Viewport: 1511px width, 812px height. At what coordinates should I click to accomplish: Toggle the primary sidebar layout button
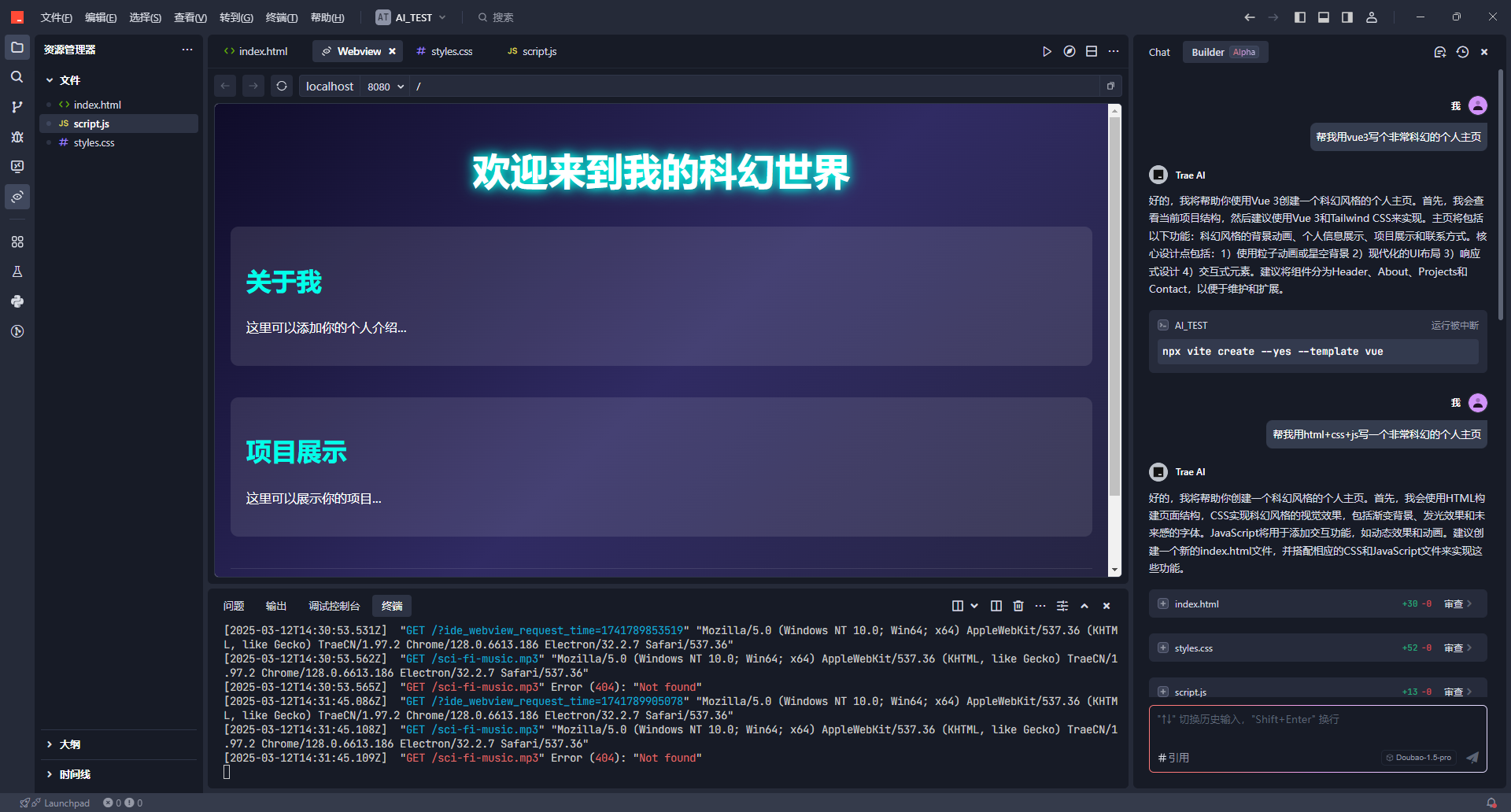1300,17
